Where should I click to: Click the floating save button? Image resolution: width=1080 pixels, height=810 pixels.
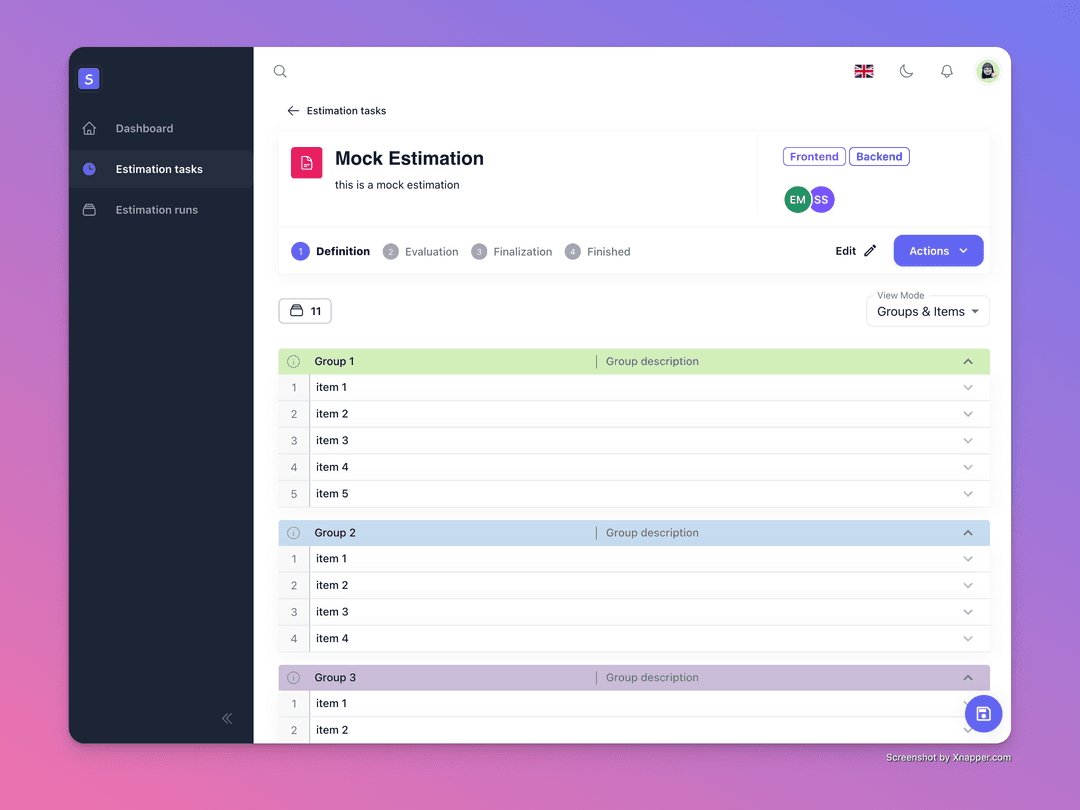[983, 713]
